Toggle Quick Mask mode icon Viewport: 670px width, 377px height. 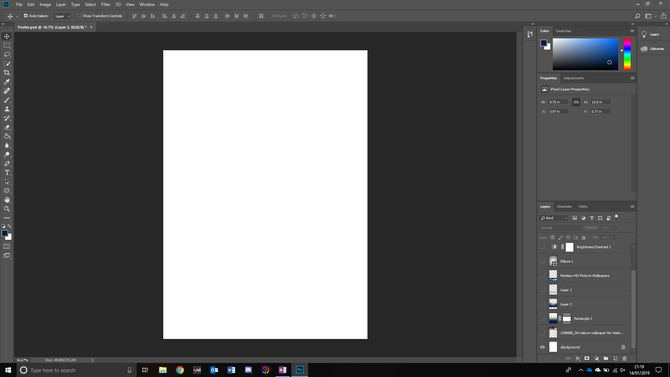7,247
